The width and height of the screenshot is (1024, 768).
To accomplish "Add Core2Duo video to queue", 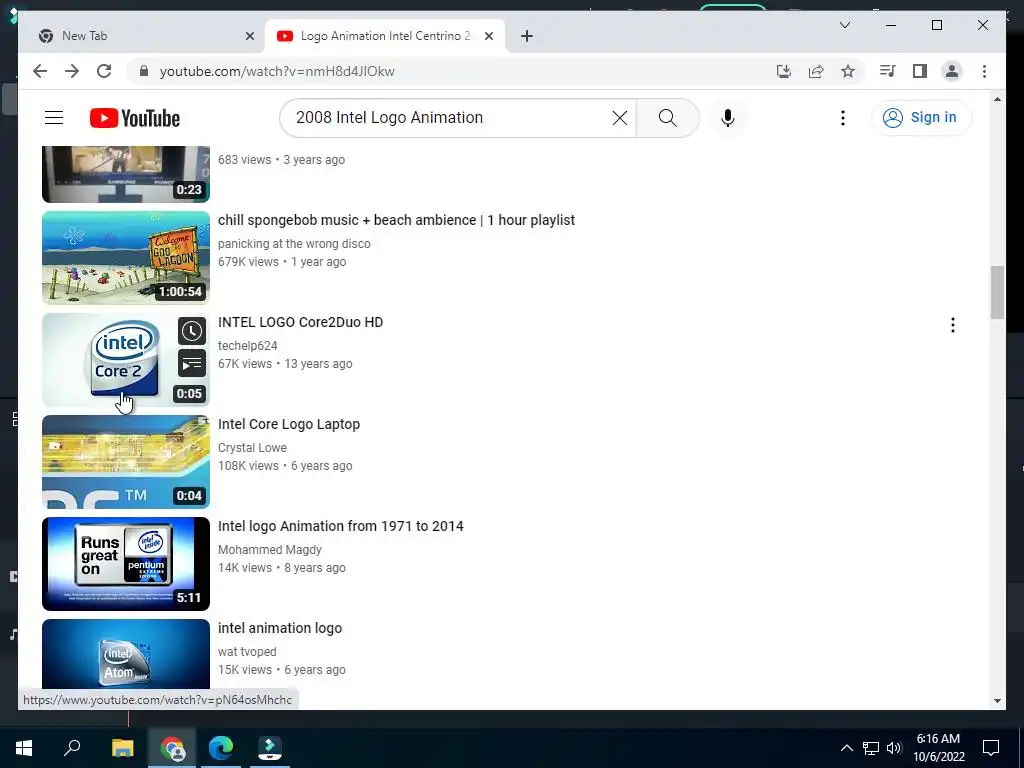I will (x=191, y=364).
